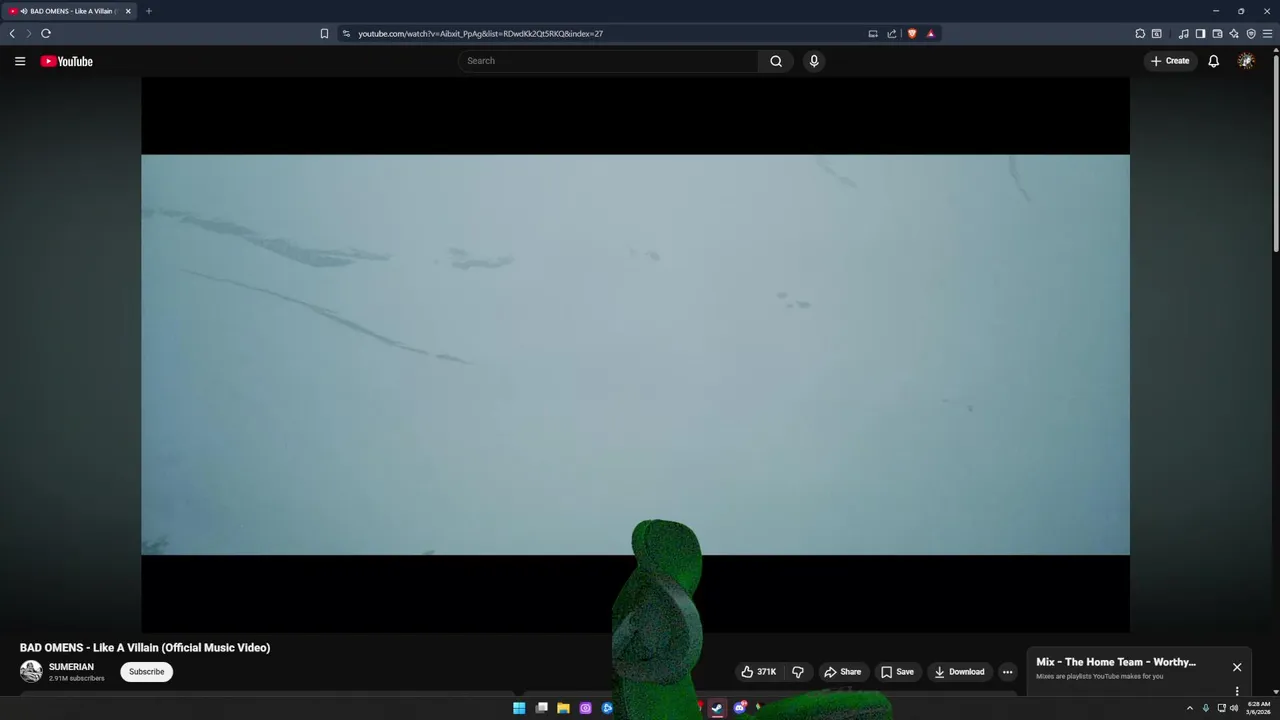
Task: Mute the tab with the speaker icon
Action: click(23, 11)
